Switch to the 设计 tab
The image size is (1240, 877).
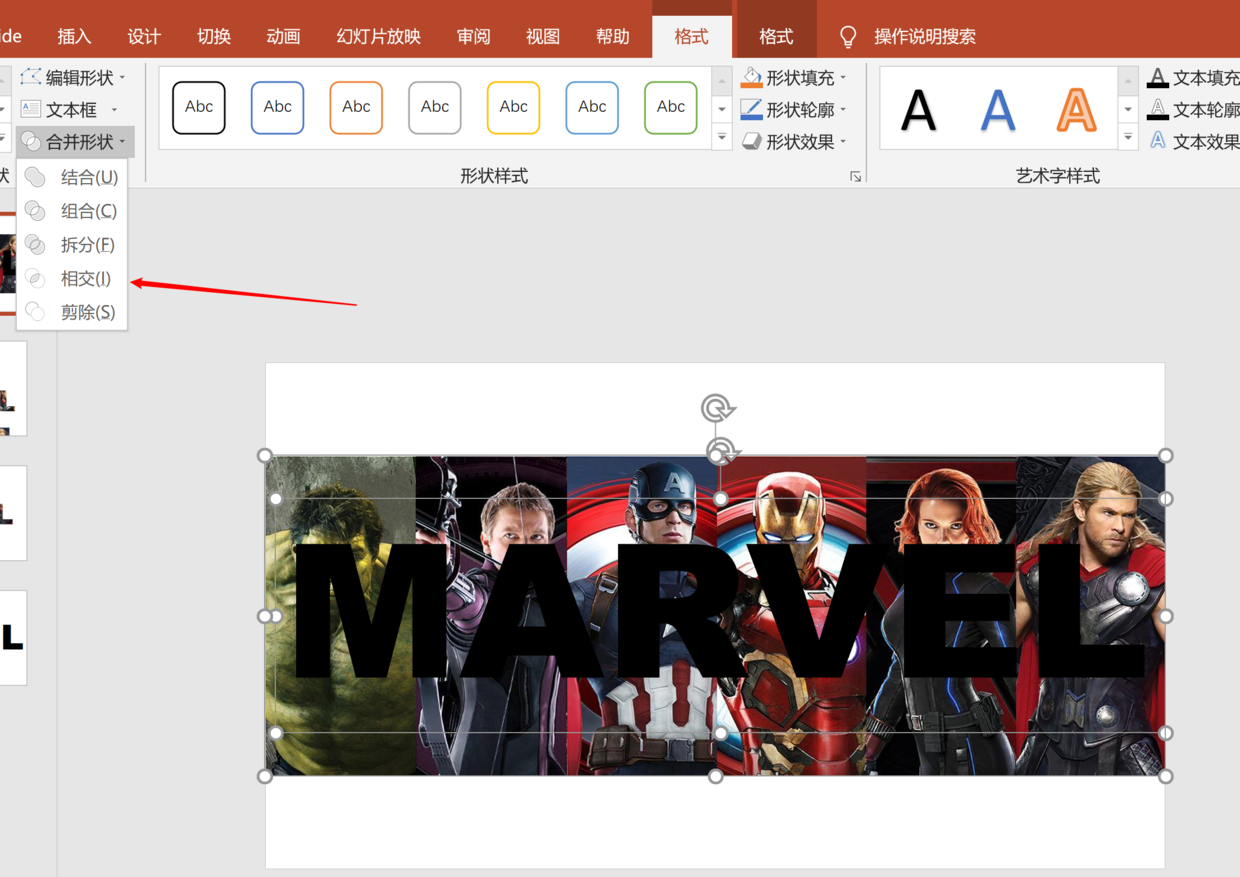(x=144, y=36)
